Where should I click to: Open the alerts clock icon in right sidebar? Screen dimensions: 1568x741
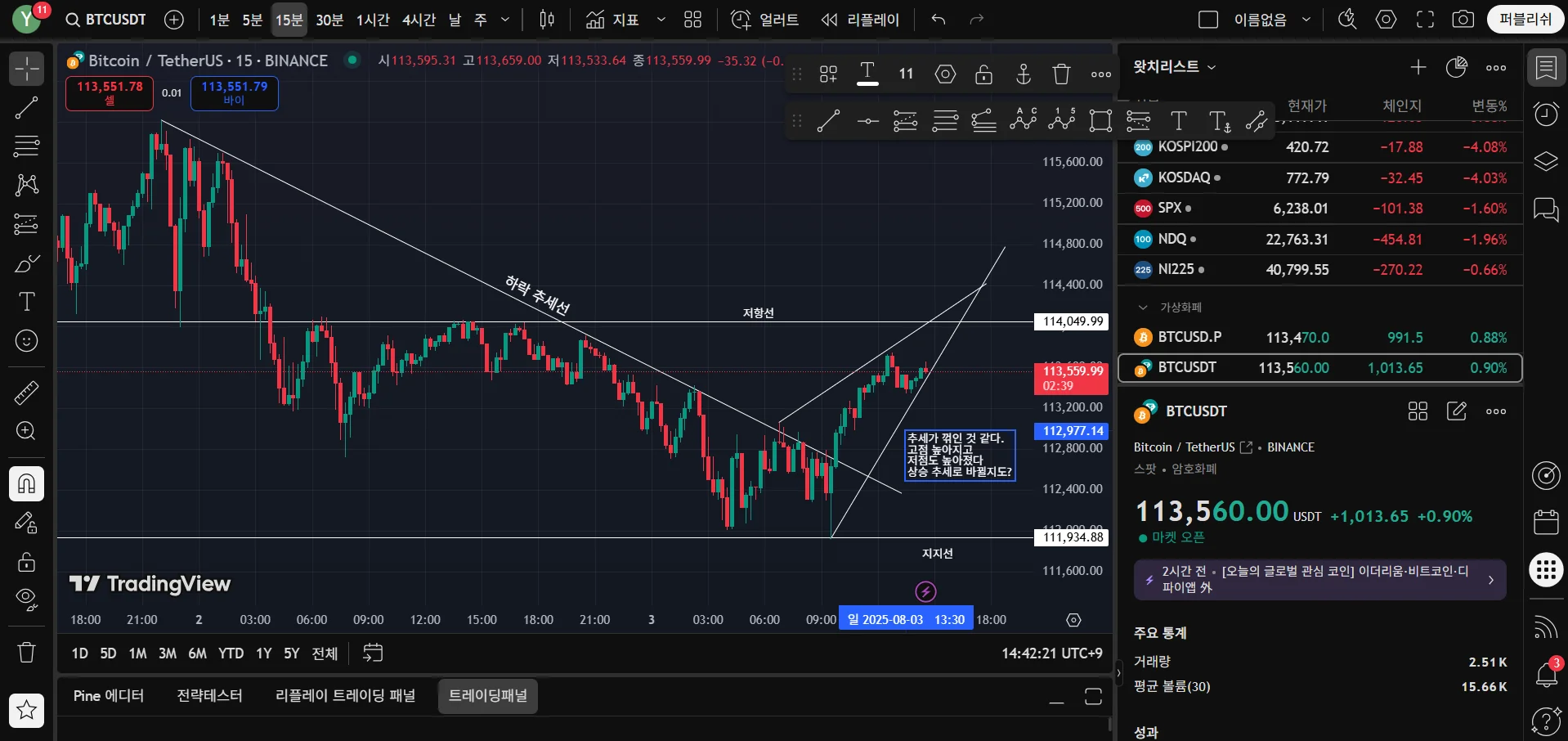point(1546,115)
